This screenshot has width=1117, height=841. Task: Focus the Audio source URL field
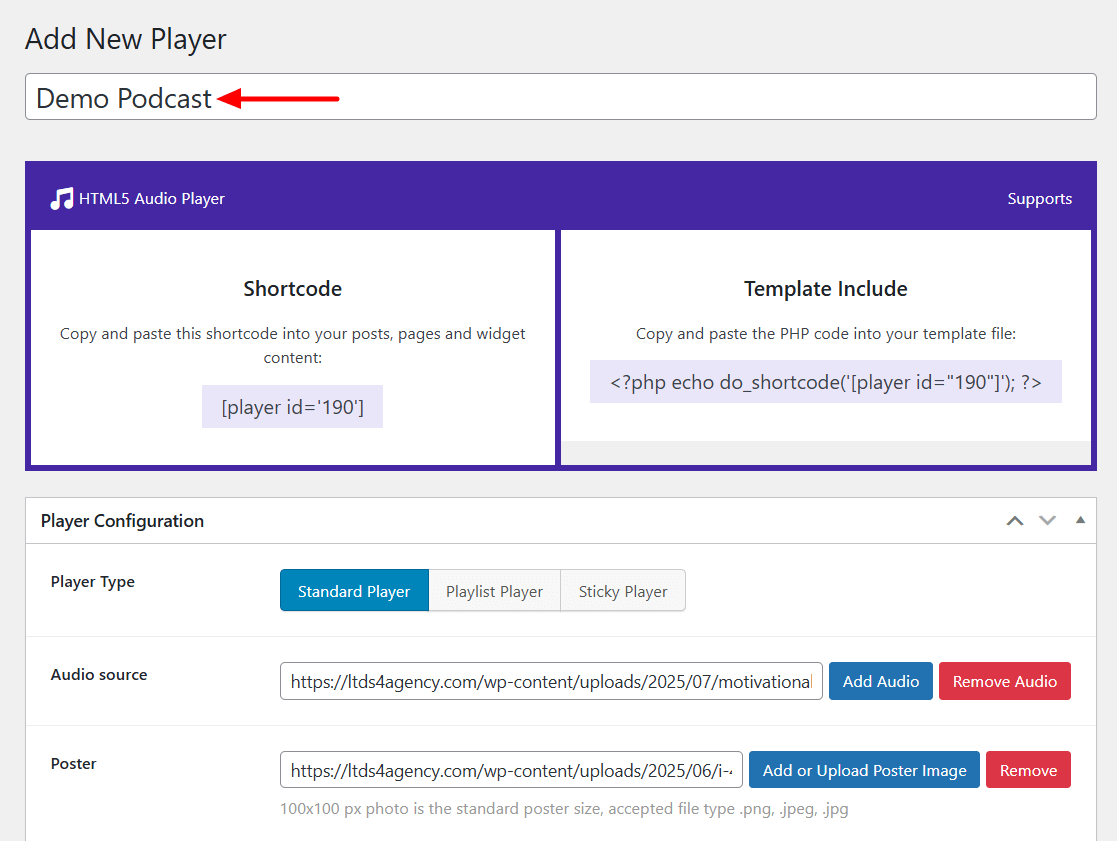tap(551, 681)
